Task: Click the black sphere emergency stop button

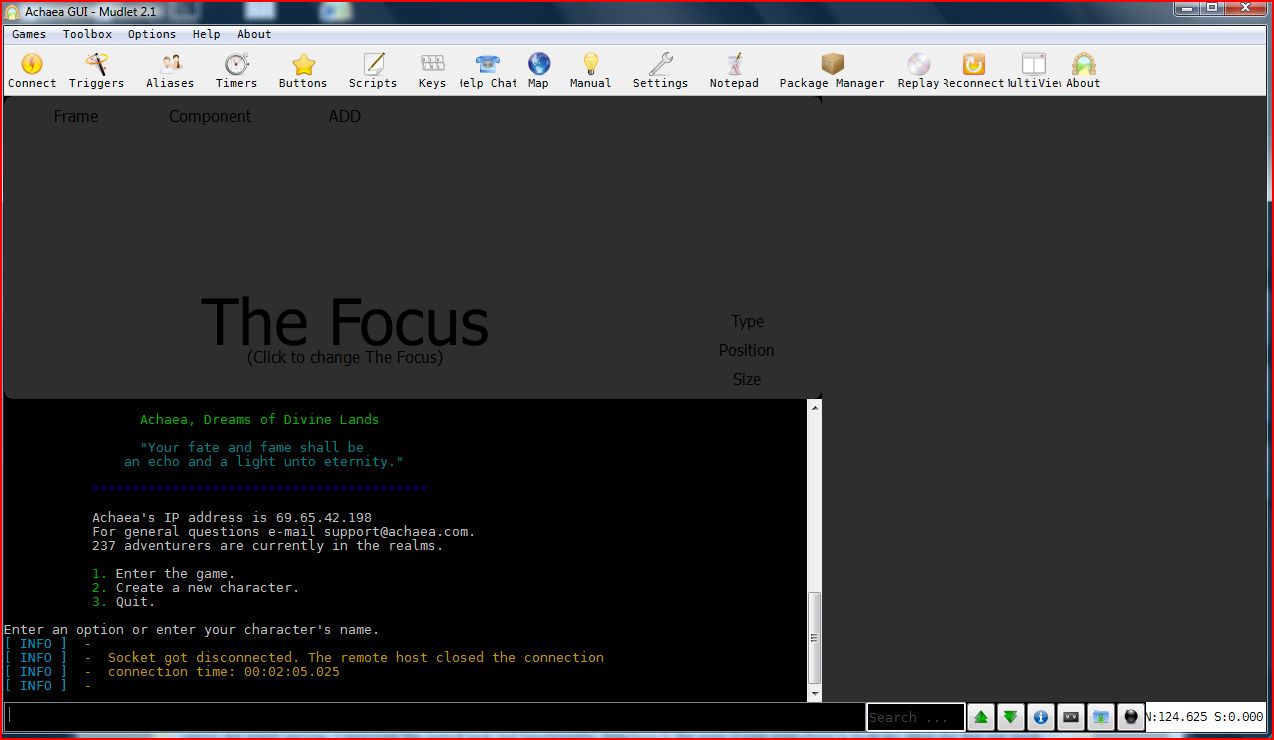Action: 1130,717
